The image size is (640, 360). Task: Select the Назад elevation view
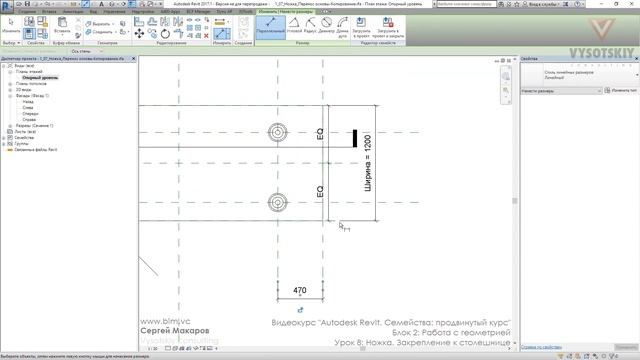coord(28,102)
